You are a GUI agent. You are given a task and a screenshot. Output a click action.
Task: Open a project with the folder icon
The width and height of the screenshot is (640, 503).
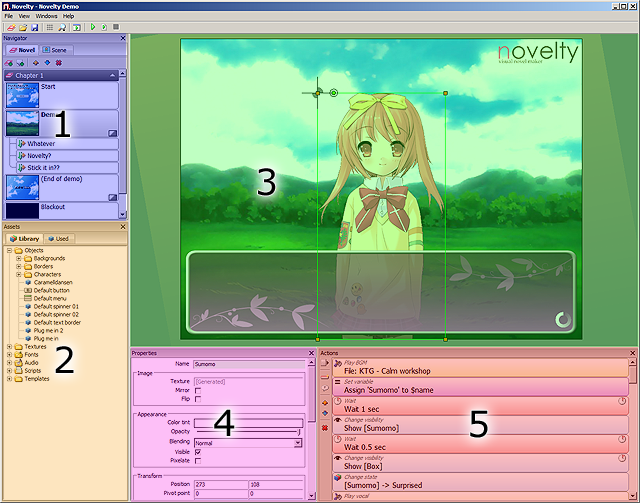[x=23, y=27]
